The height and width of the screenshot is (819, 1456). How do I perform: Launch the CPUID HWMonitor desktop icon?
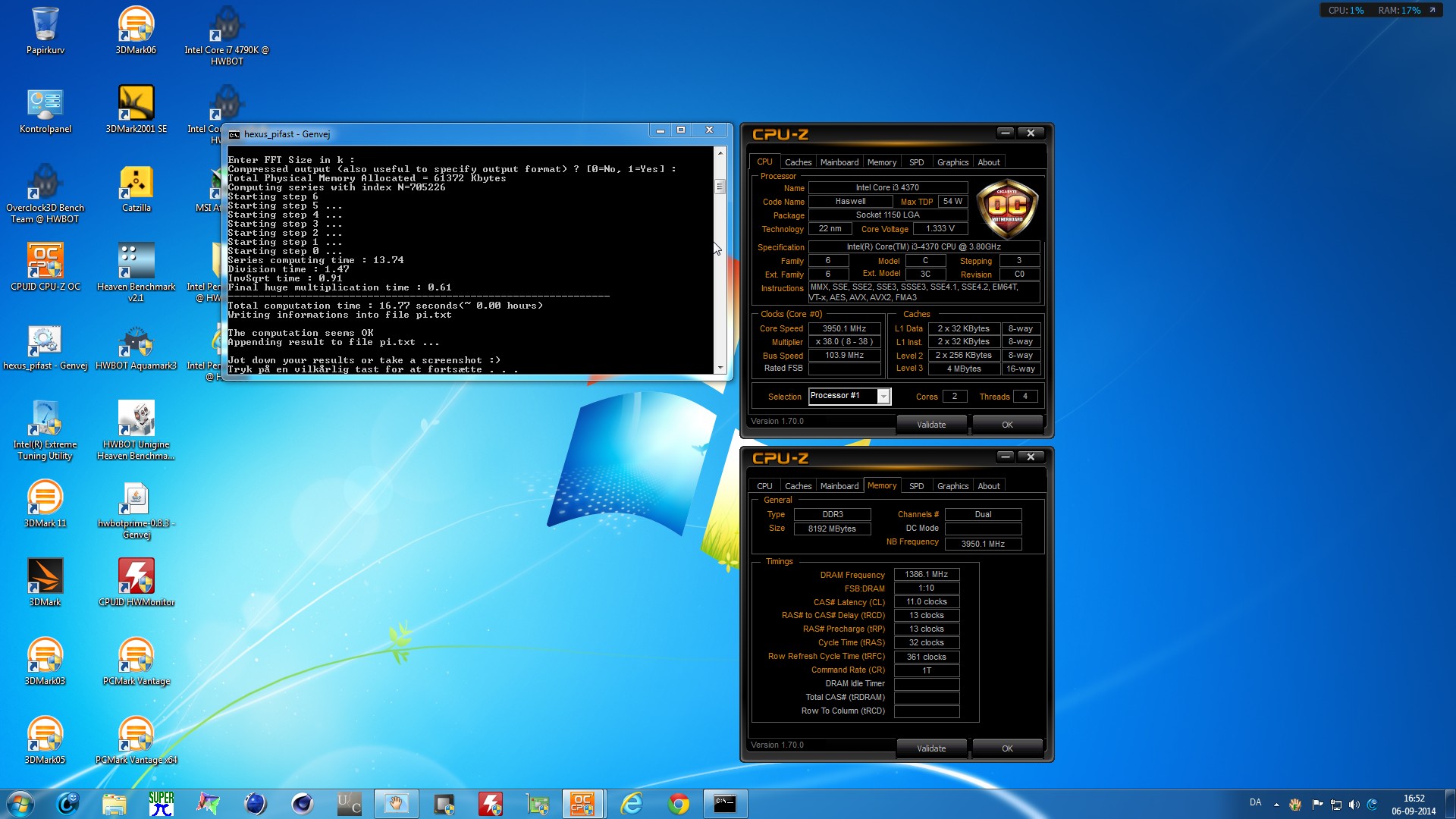[136, 582]
